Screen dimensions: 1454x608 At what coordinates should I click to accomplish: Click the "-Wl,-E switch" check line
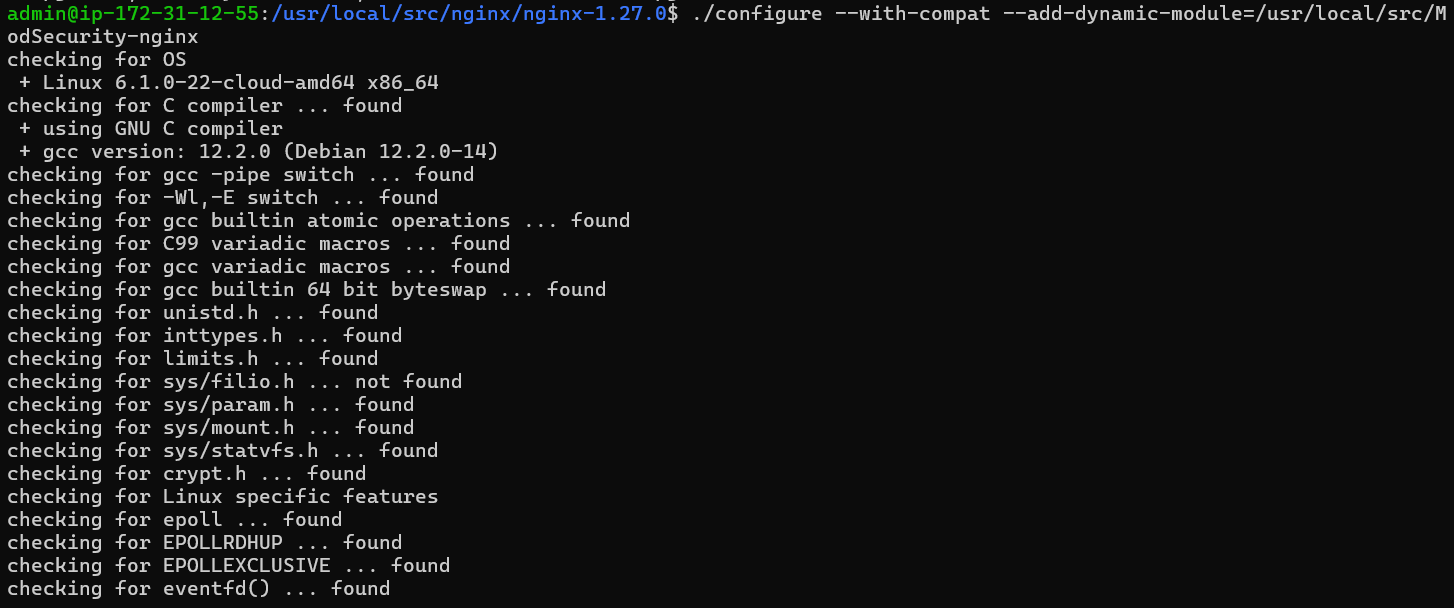(x=222, y=198)
